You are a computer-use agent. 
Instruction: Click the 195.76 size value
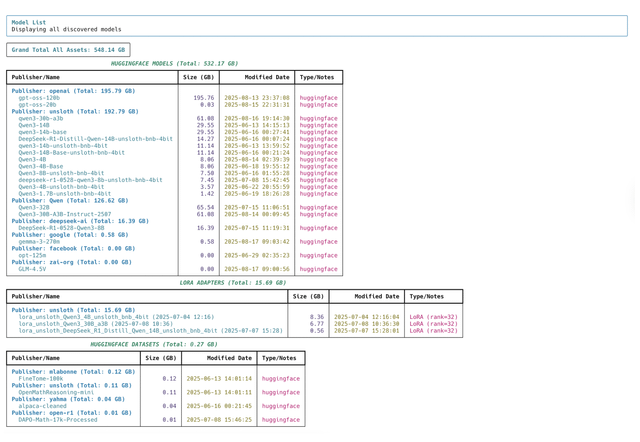204,98
